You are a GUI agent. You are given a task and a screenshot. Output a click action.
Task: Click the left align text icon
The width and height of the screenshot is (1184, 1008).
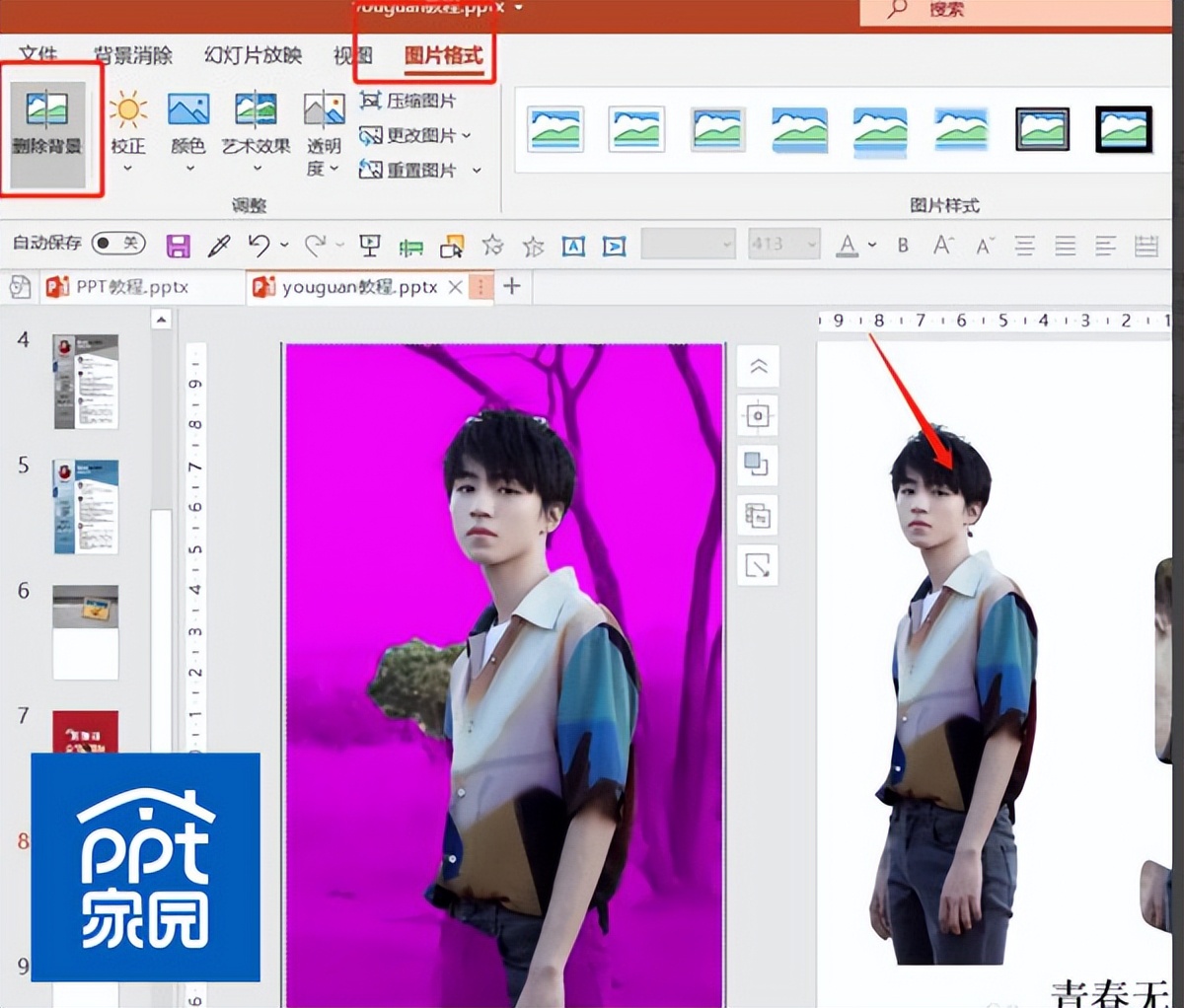[x=1106, y=246]
